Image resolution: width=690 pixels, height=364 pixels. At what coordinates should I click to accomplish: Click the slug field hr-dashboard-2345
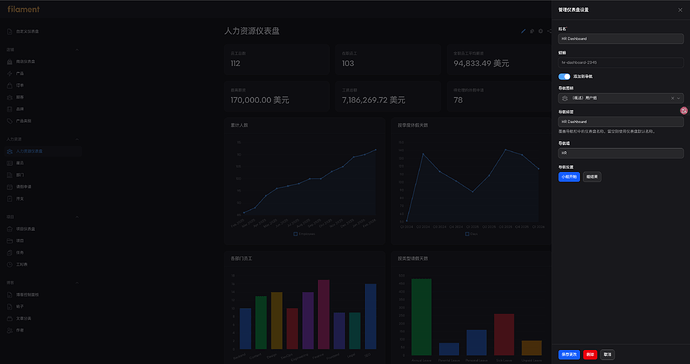[621, 63]
